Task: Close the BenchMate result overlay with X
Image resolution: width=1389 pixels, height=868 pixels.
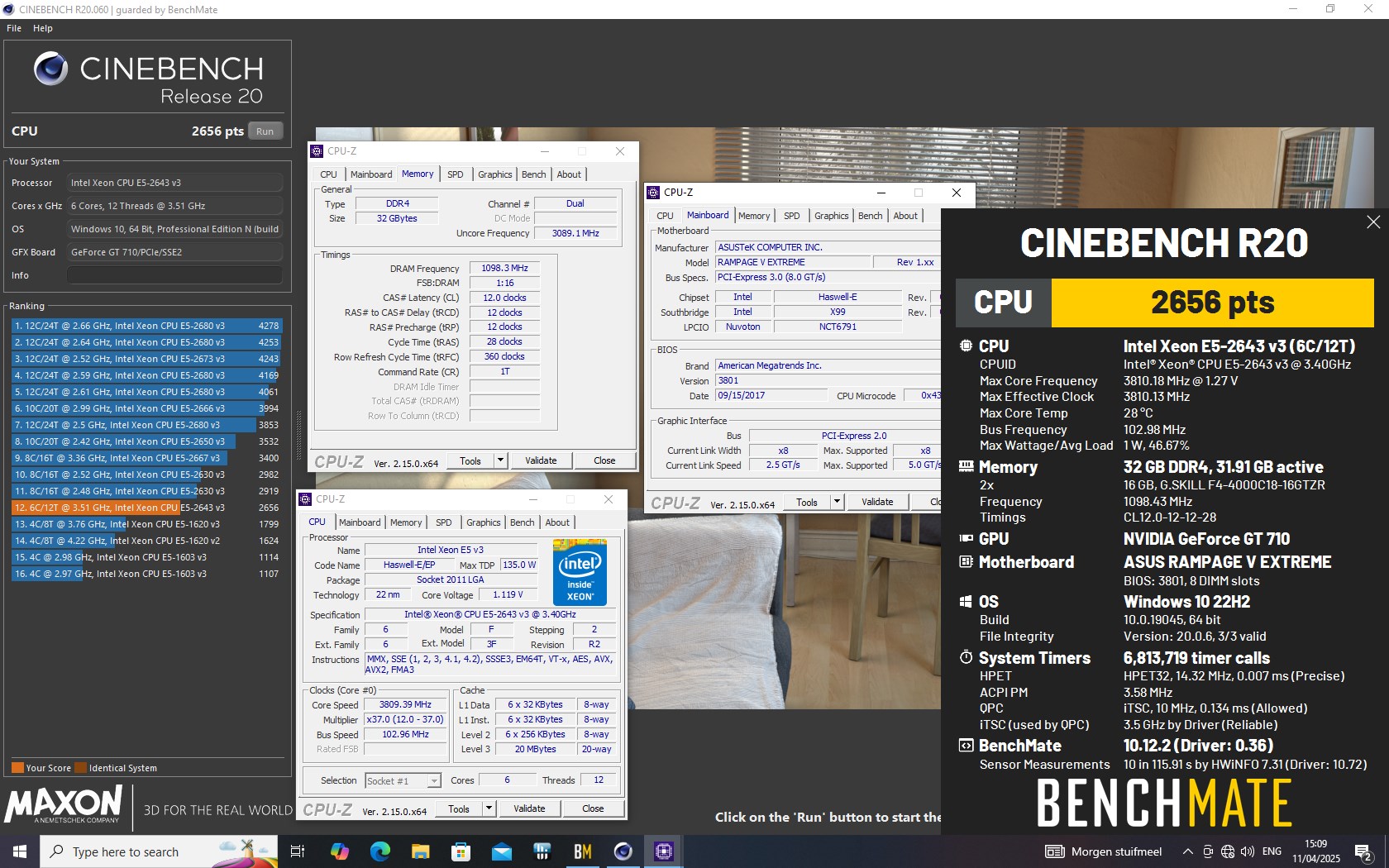Action: [x=1373, y=222]
